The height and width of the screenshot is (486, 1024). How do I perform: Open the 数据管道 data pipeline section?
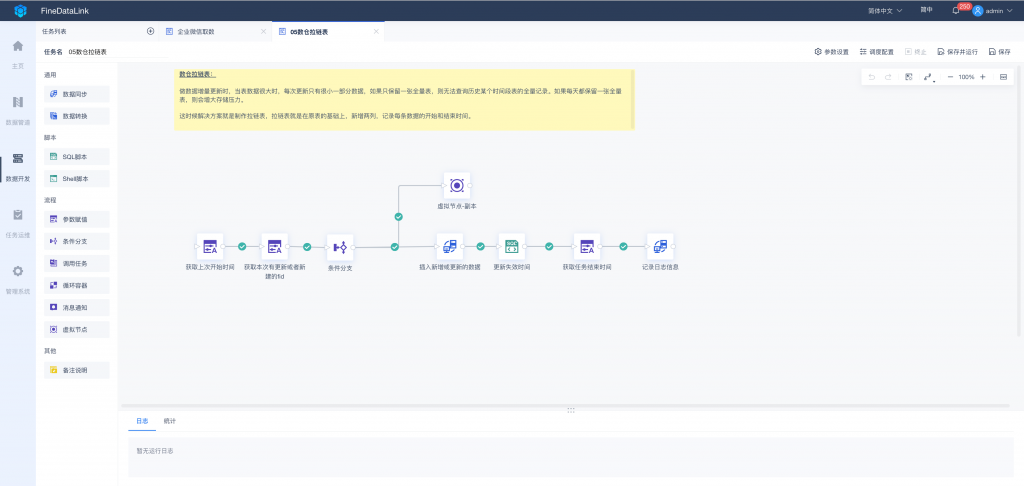tap(18, 110)
